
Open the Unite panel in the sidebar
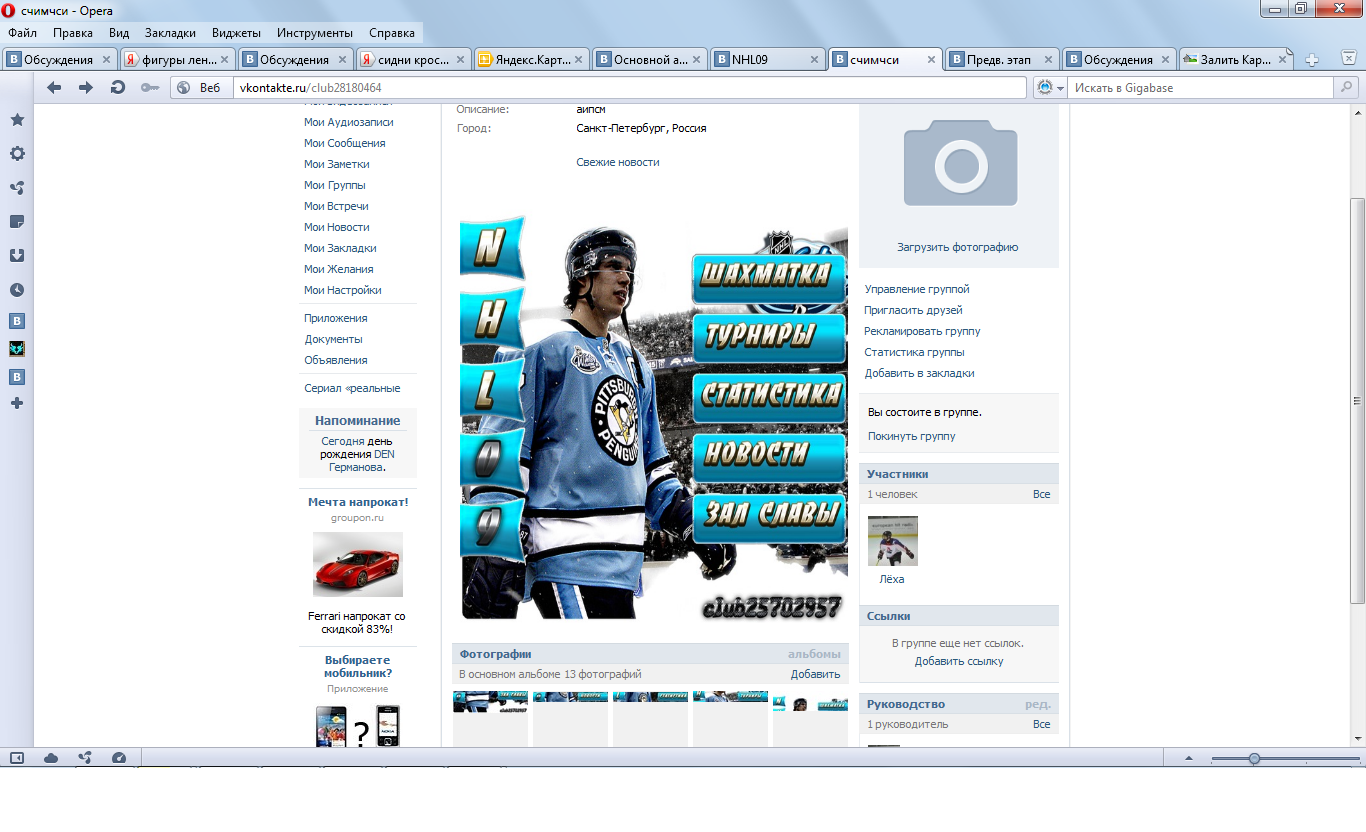(17, 188)
